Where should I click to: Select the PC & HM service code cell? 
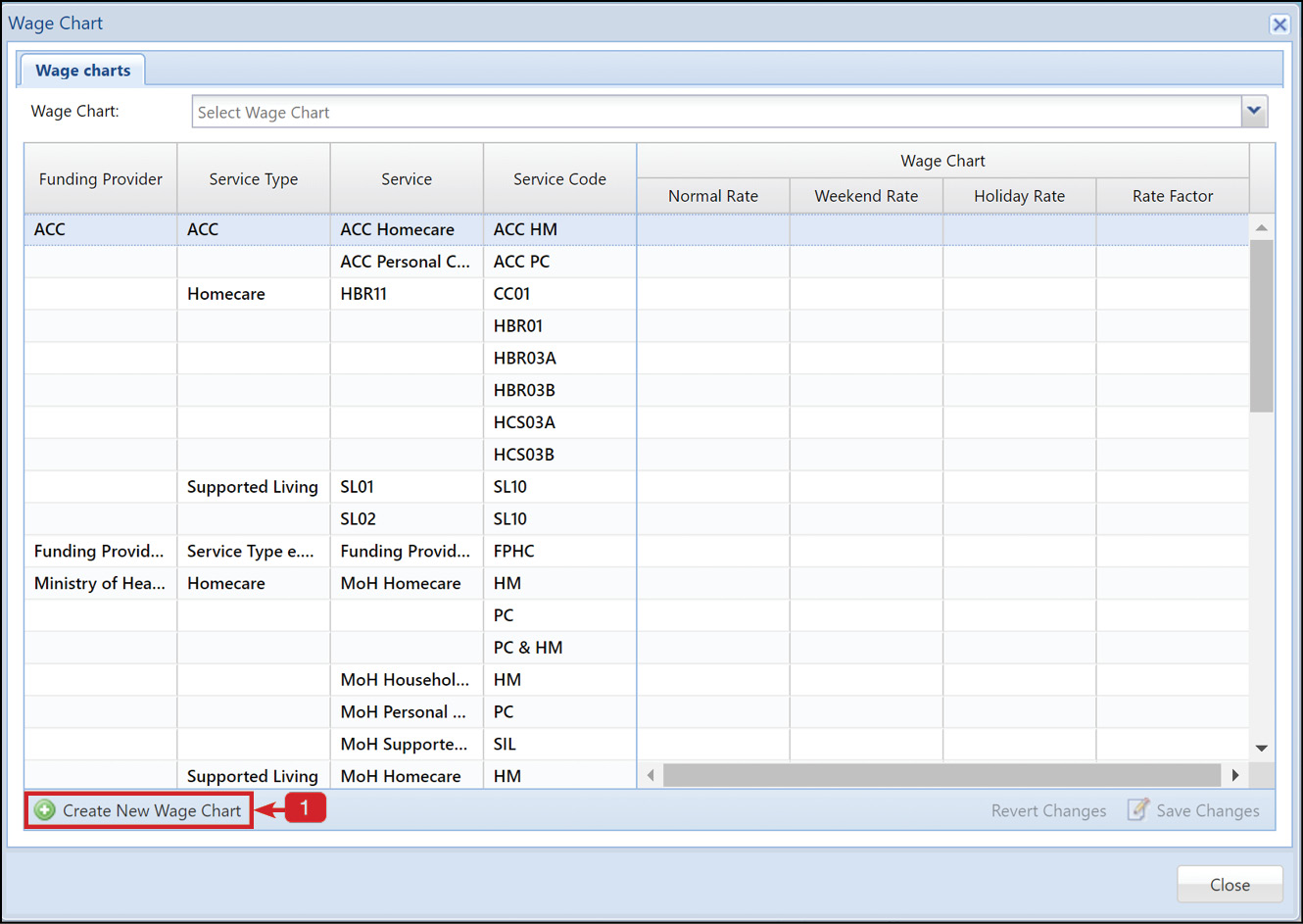point(559,648)
